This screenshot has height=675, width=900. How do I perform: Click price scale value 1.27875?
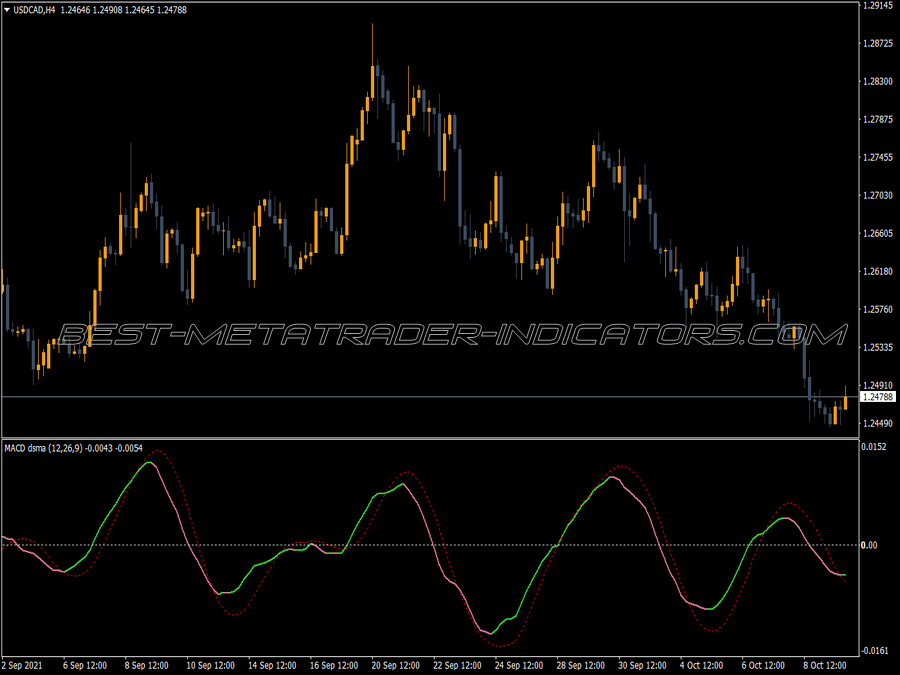[x=878, y=119]
